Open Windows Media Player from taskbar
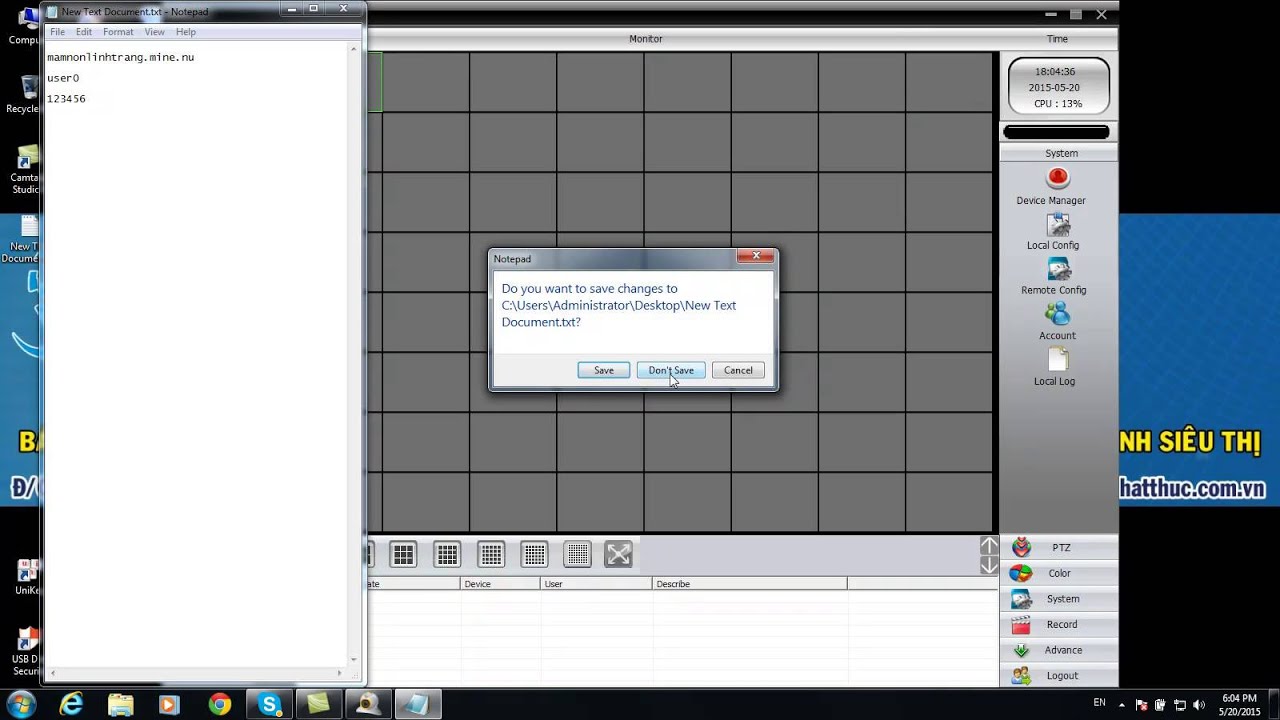The width and height of the screenshot is (1280, 720). (x=169, y=704)
